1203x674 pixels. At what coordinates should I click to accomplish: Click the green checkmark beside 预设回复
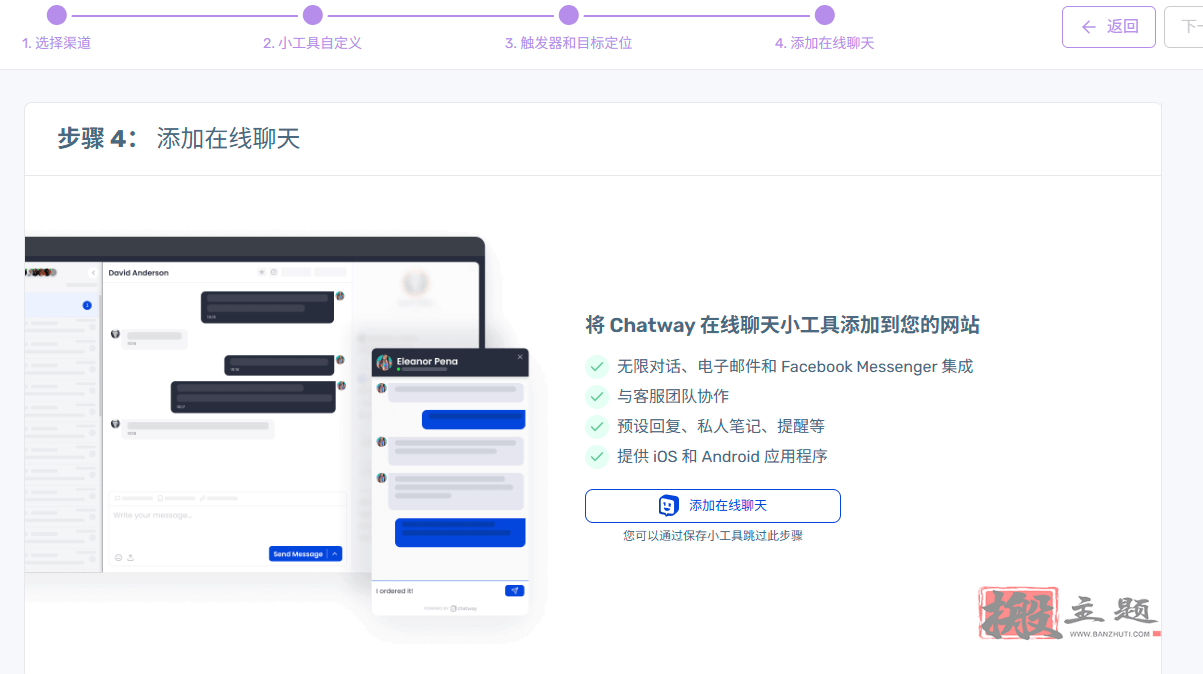coord(597,427)
